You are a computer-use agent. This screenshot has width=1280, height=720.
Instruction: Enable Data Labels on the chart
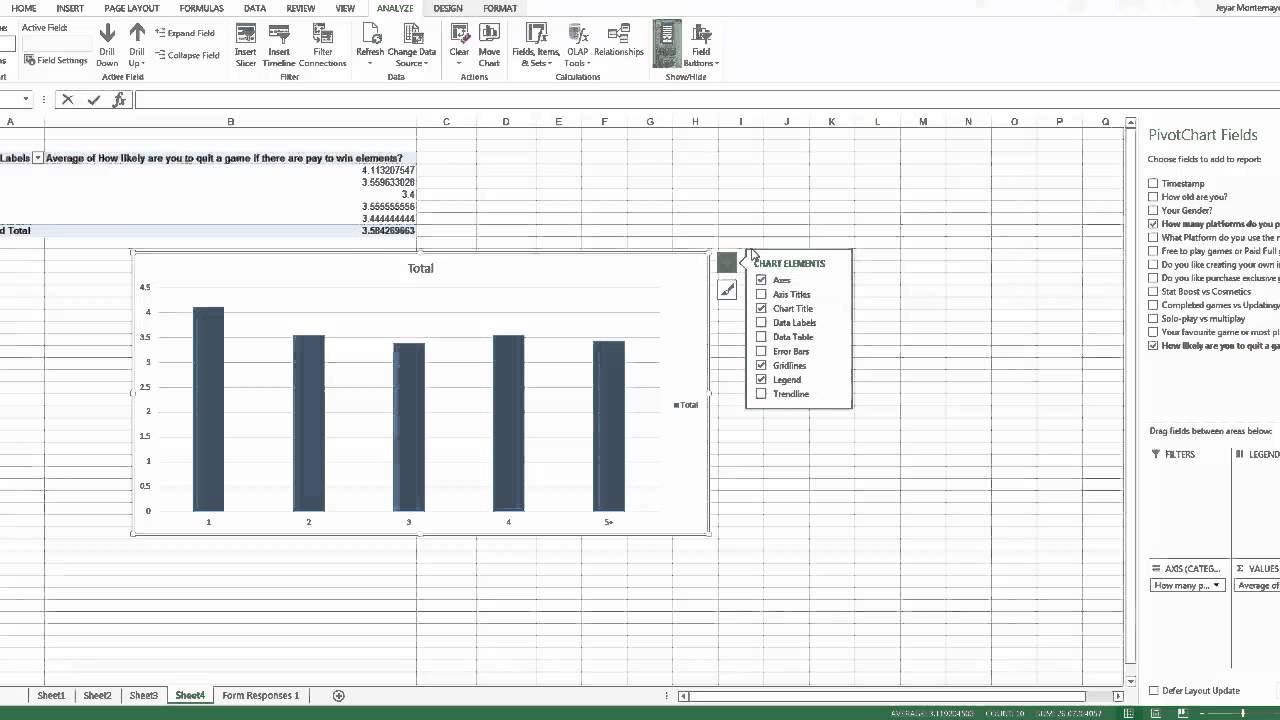click(x=761, y=323)
